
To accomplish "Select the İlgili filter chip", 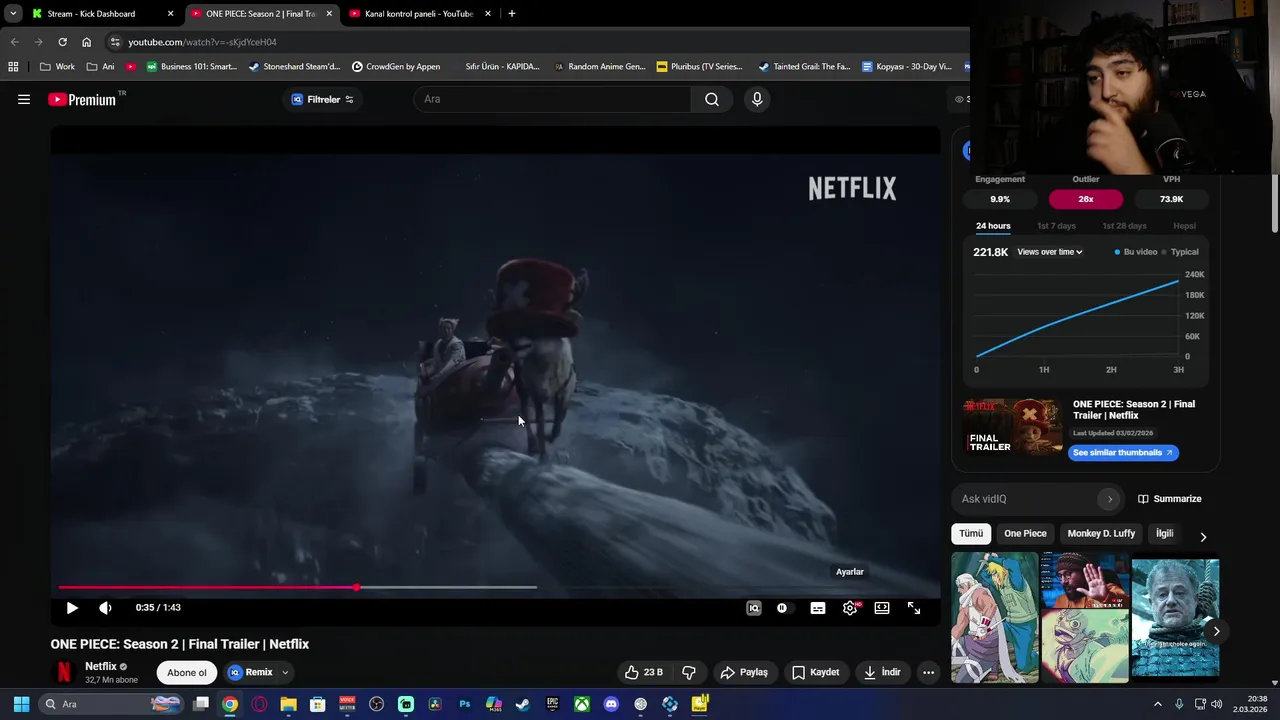I will 1164,534.
